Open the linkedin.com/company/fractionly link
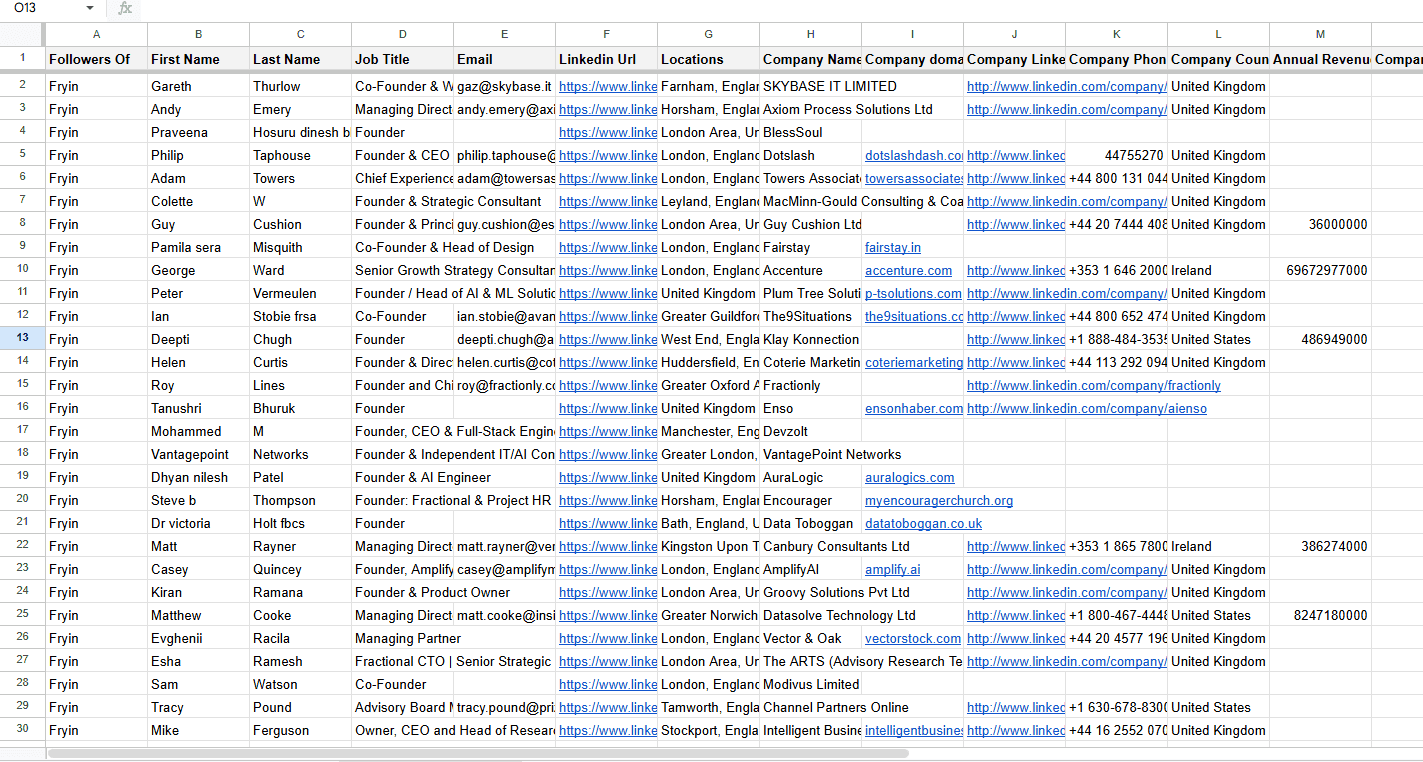Image resolution: width=1423 pixels, height=762 pixels. click(x=1094, y=385)
